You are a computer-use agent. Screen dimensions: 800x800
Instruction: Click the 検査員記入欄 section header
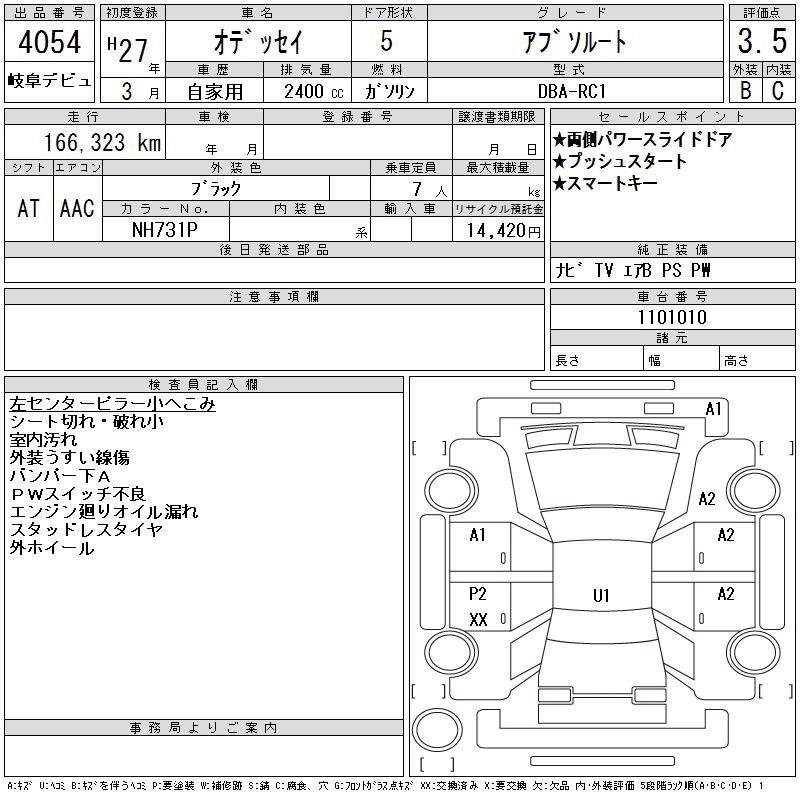click(x=204, y=385)
